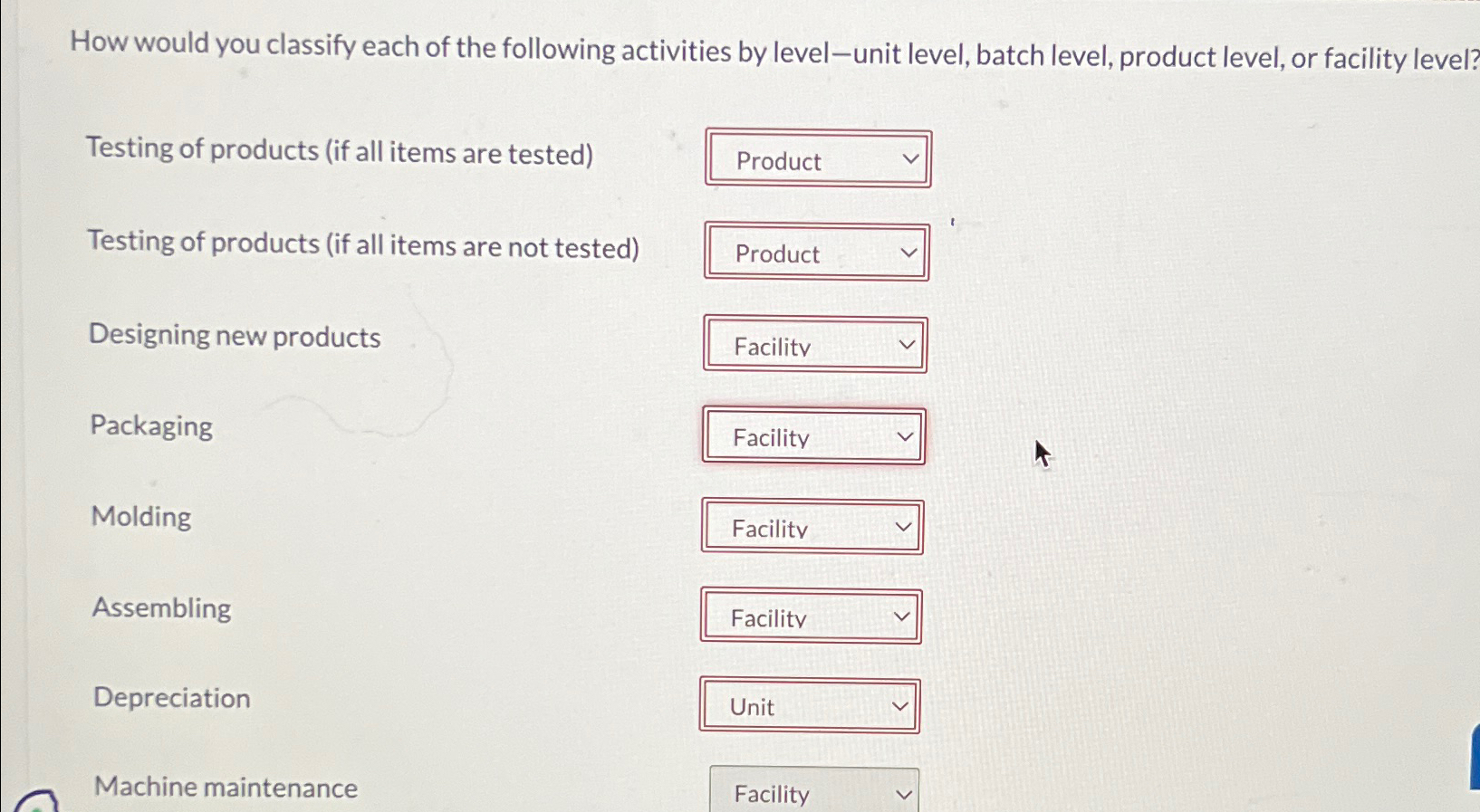
Task: Open the Product dropdown for testing all items
Action: pos(816,160)
